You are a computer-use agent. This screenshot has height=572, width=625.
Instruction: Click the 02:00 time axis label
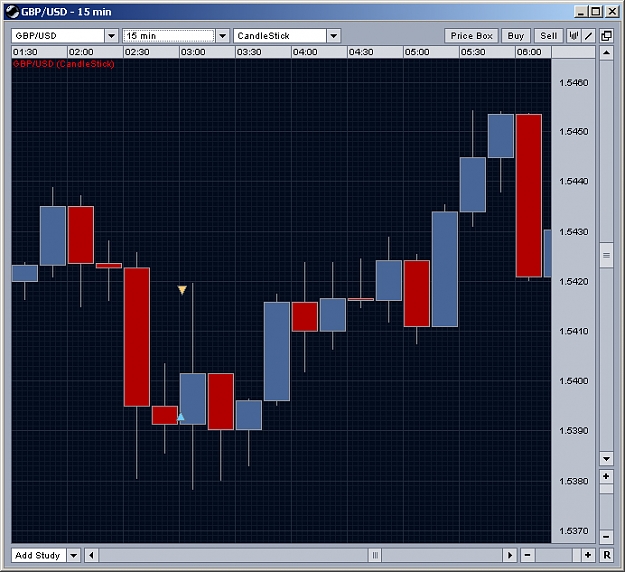[81, 52]
